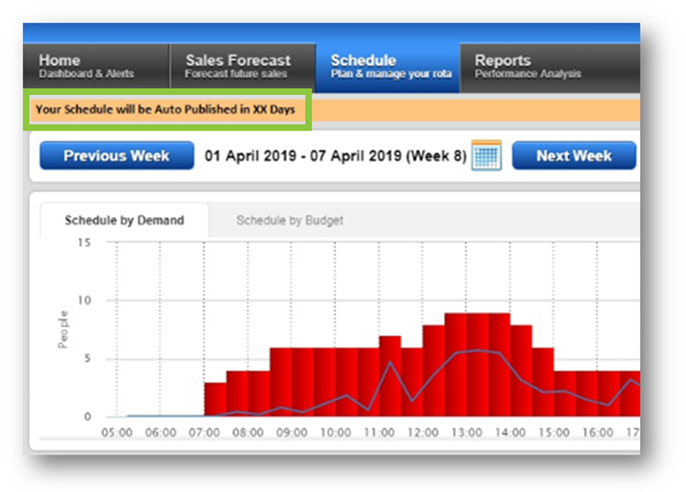Open the calendar date picker icon
Screen dimensions: 686x492
tap(486, 156)
